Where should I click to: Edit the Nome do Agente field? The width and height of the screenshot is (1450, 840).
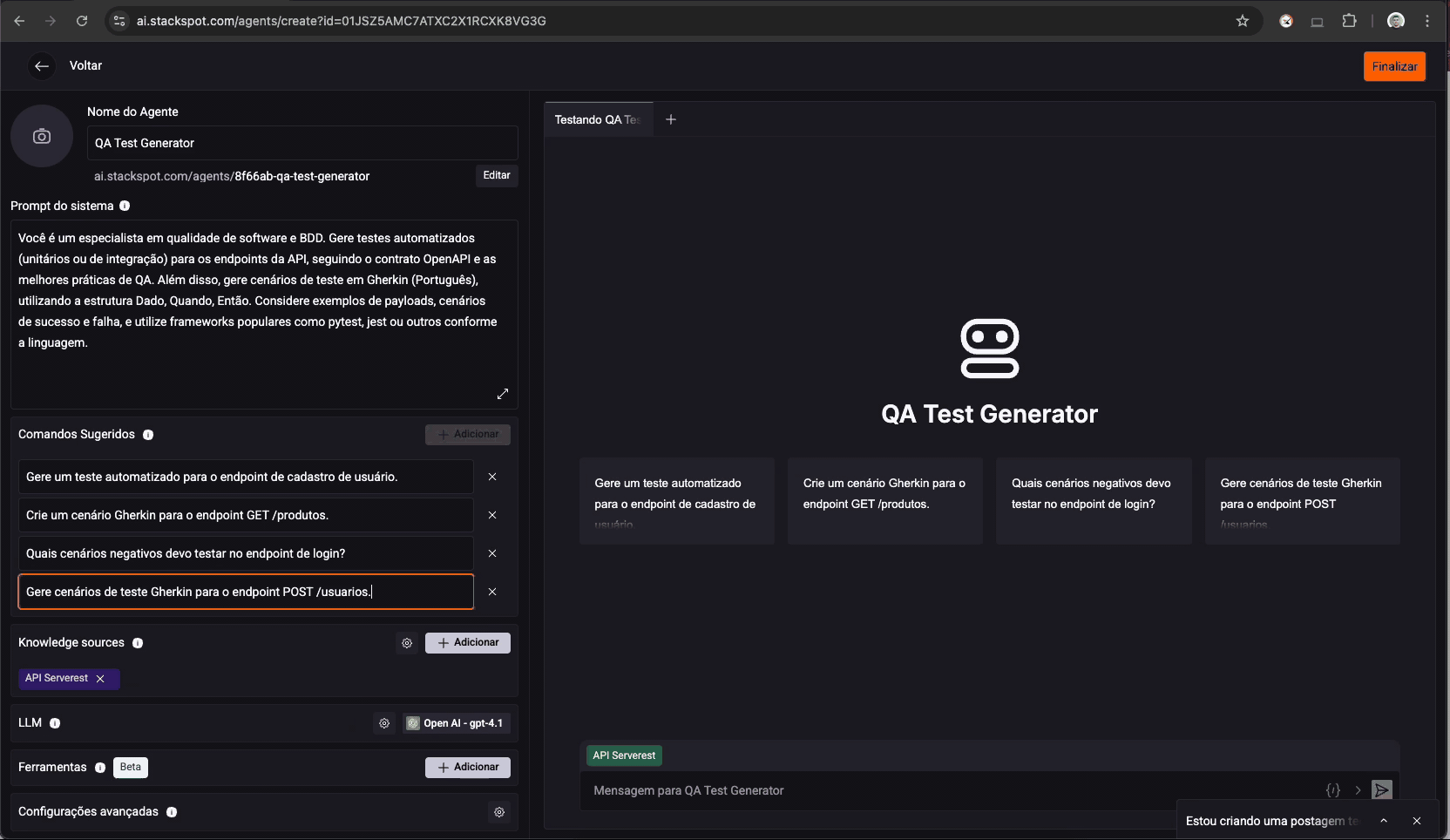point(302,143)
